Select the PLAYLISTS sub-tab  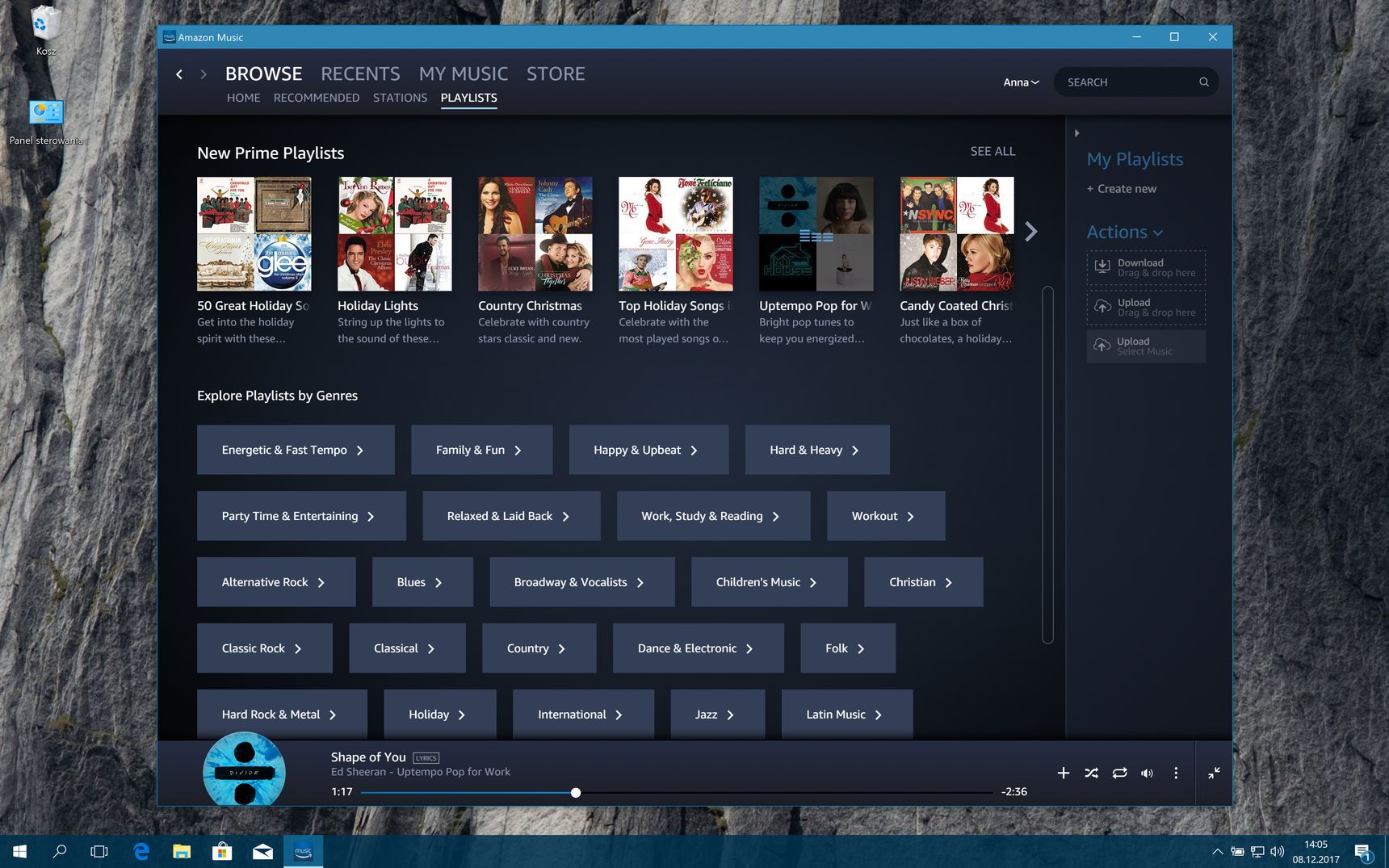468,98
